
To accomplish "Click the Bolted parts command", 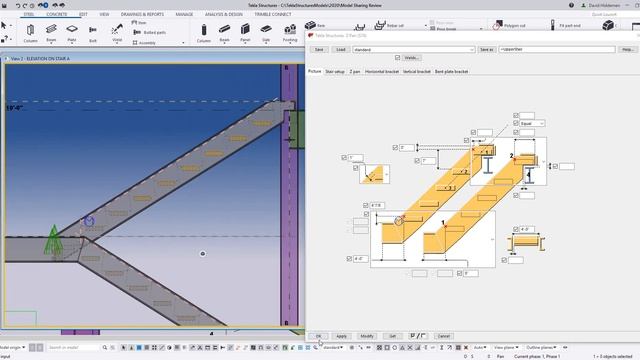I will [149, 32].
